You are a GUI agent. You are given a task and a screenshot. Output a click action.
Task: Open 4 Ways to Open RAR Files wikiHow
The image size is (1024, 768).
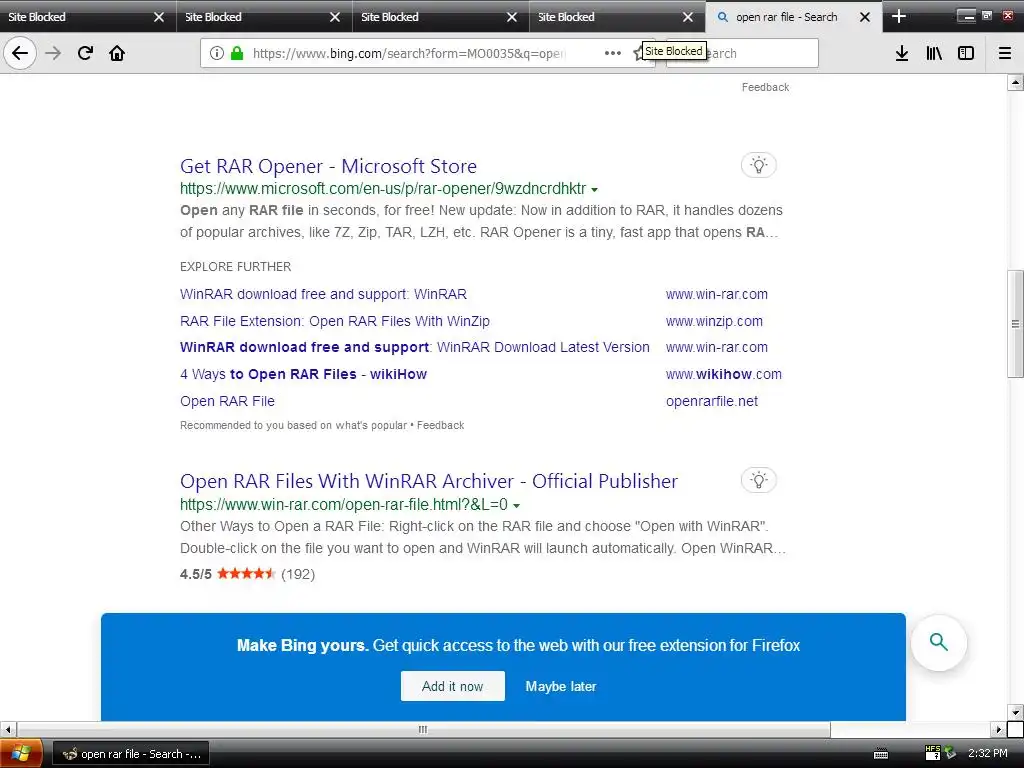[x=304, y=374]
